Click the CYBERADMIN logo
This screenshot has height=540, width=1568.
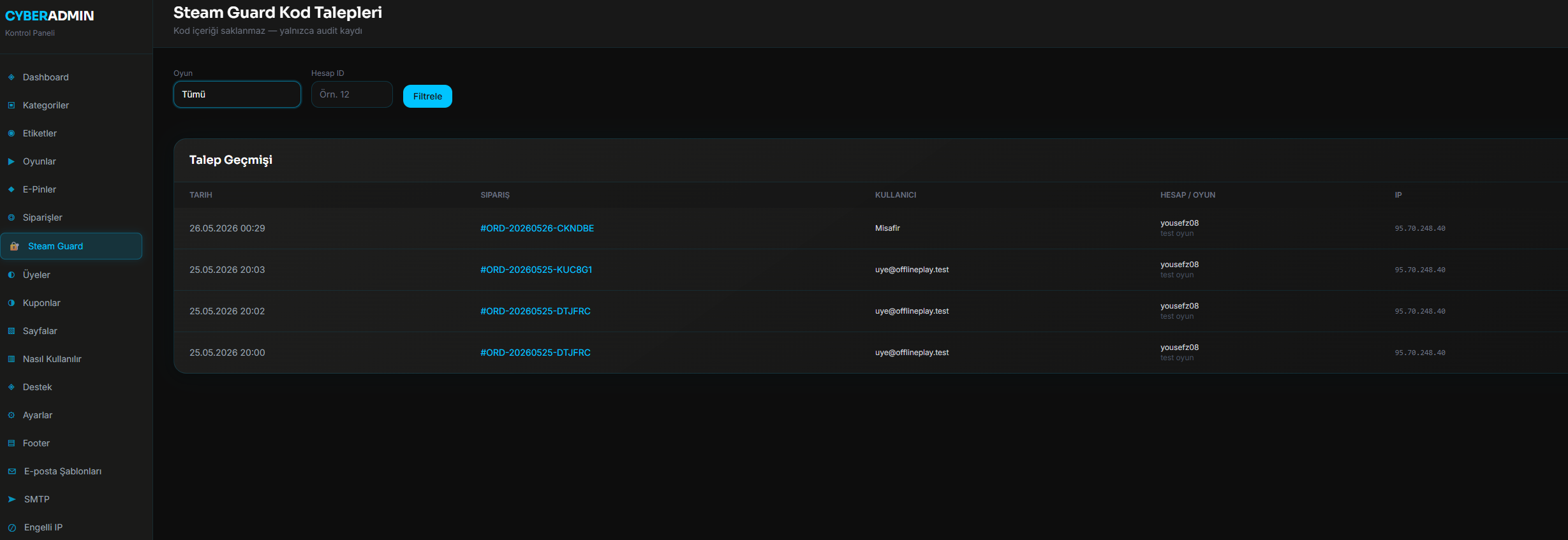click(x=50, y=16)
